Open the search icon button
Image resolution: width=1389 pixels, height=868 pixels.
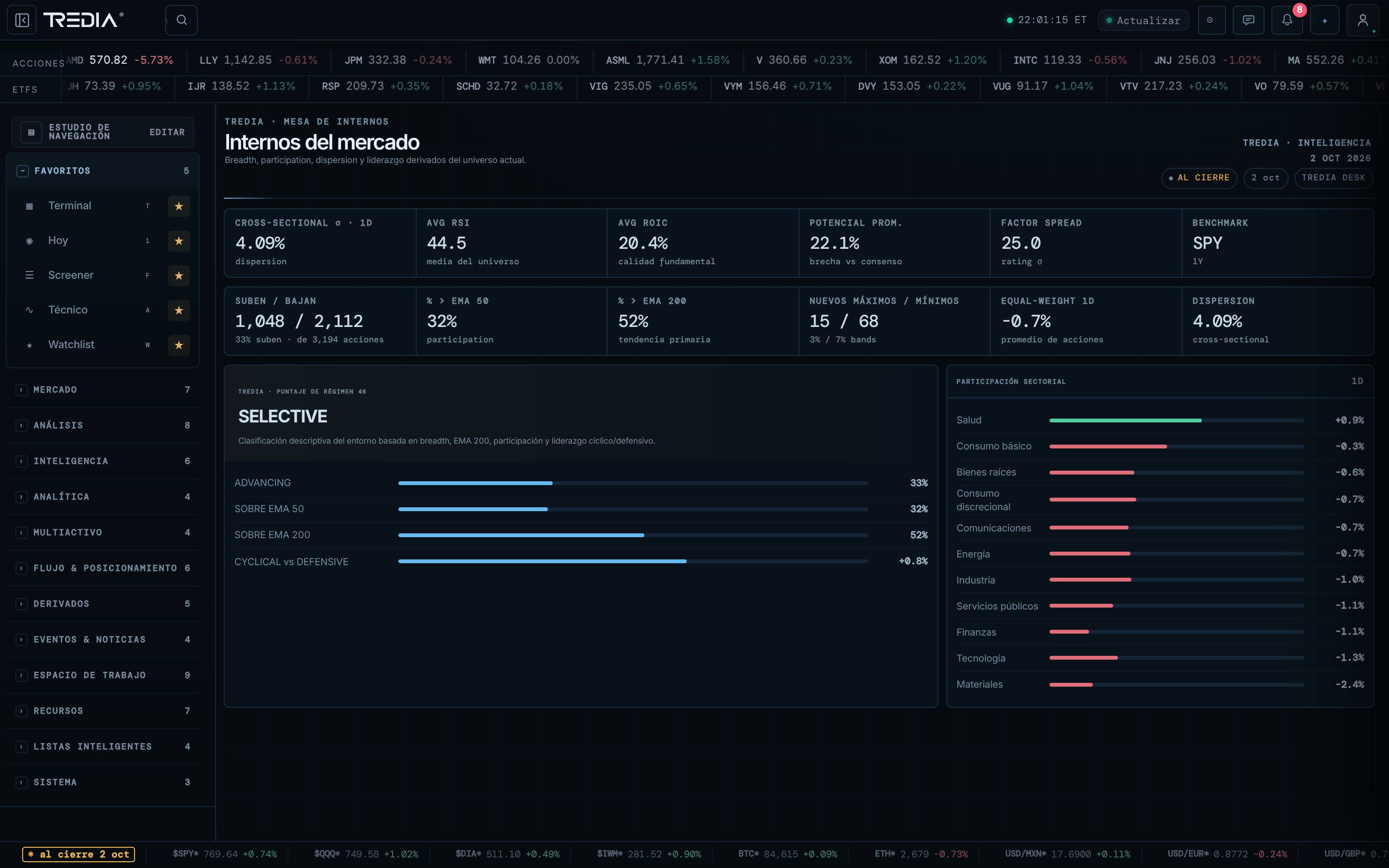click(x=181, y=20)
